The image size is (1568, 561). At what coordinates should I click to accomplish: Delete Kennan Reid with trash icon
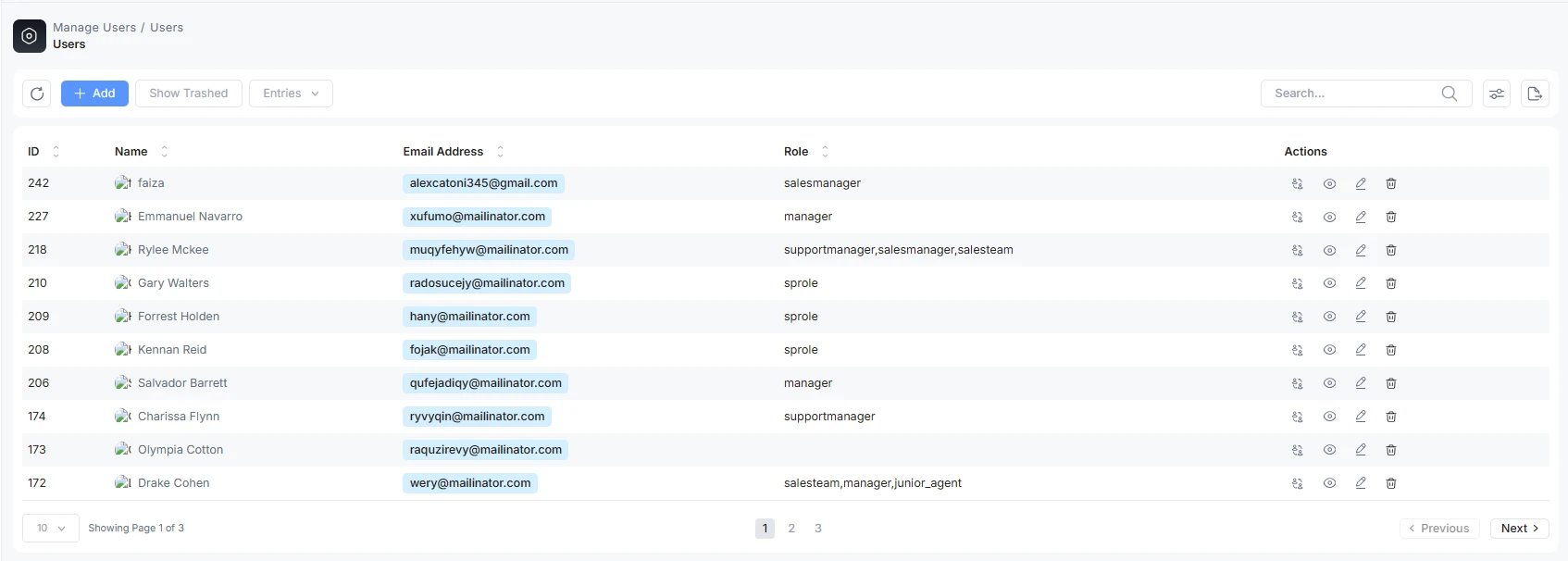click(x=1391, y=350)
